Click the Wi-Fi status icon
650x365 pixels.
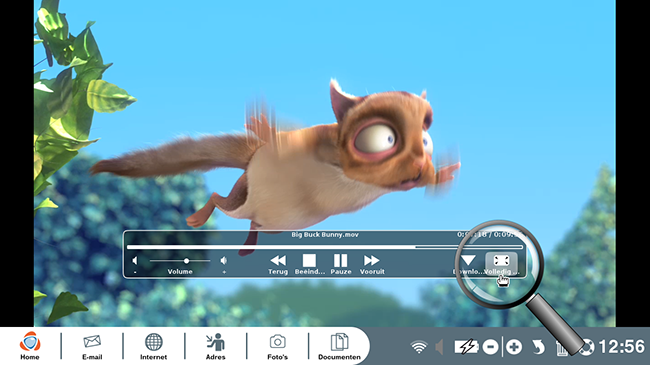pyautogui.click(x=419, y=347)
